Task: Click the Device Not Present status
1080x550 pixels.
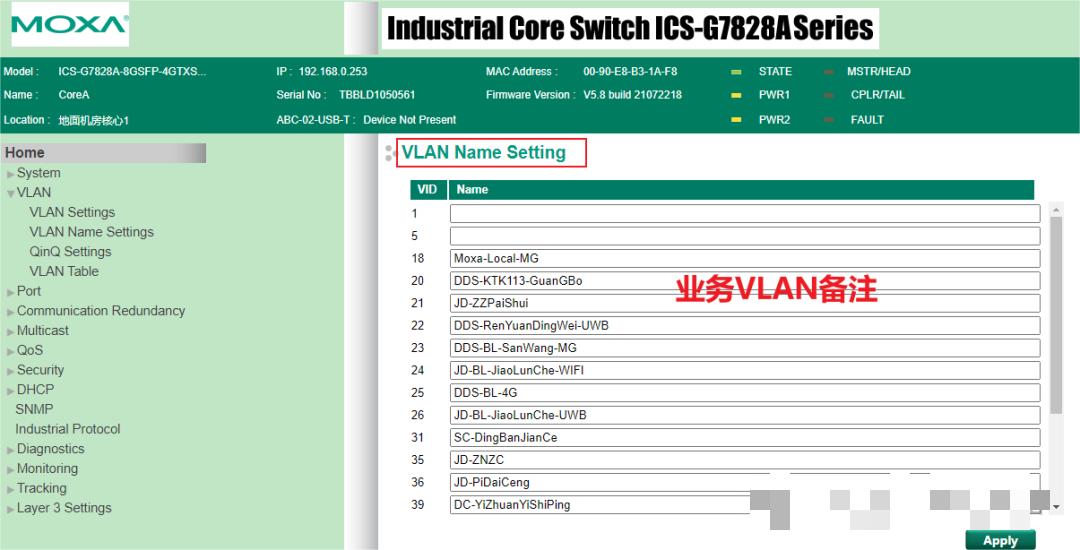Action: click(409, 120)
